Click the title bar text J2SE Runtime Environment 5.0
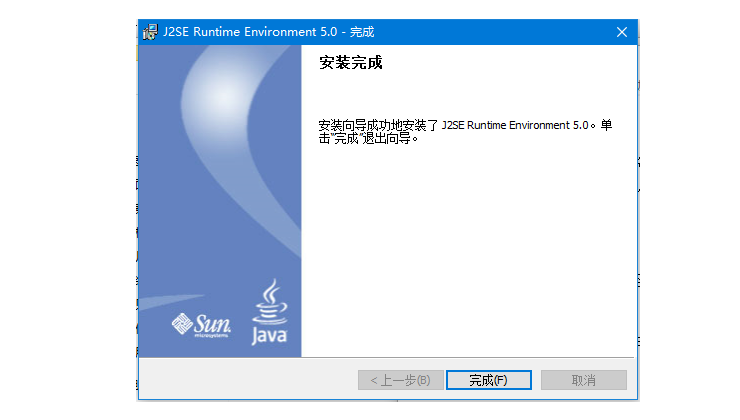 click(250, 32)
